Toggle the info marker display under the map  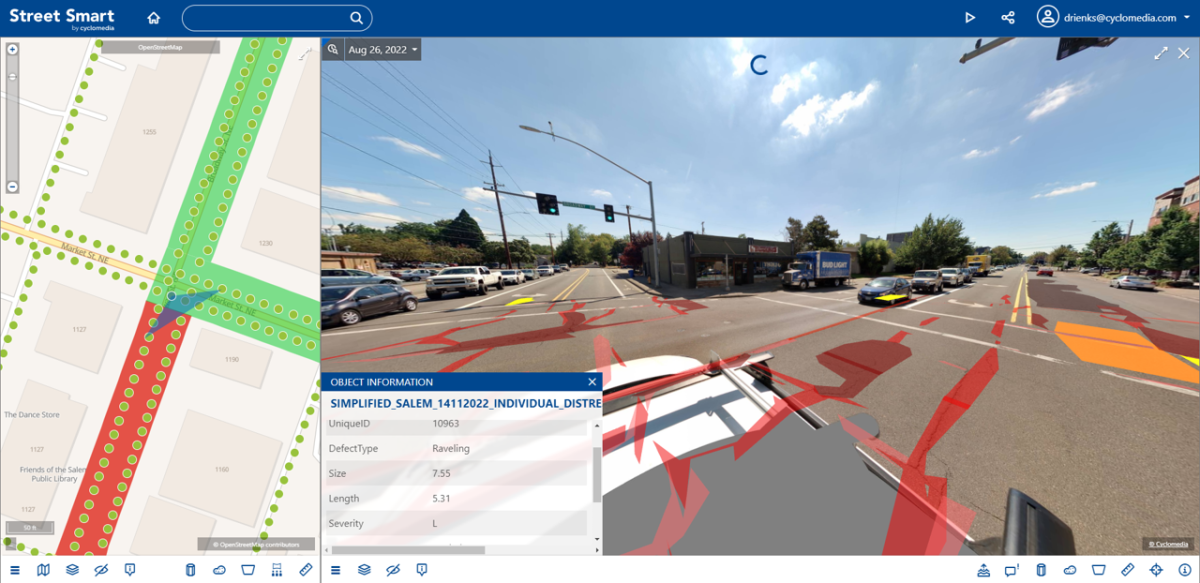[129, 570]
